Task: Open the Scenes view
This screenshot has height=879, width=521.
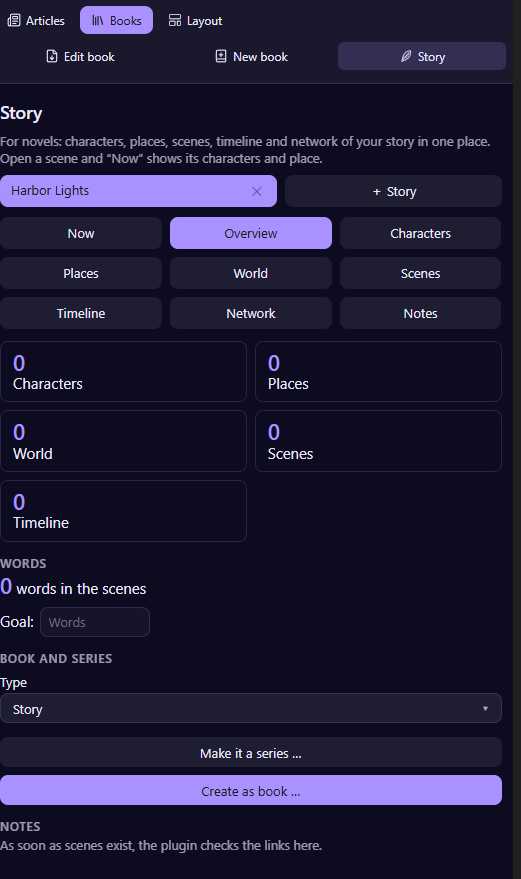Action: tap(421, 273)
